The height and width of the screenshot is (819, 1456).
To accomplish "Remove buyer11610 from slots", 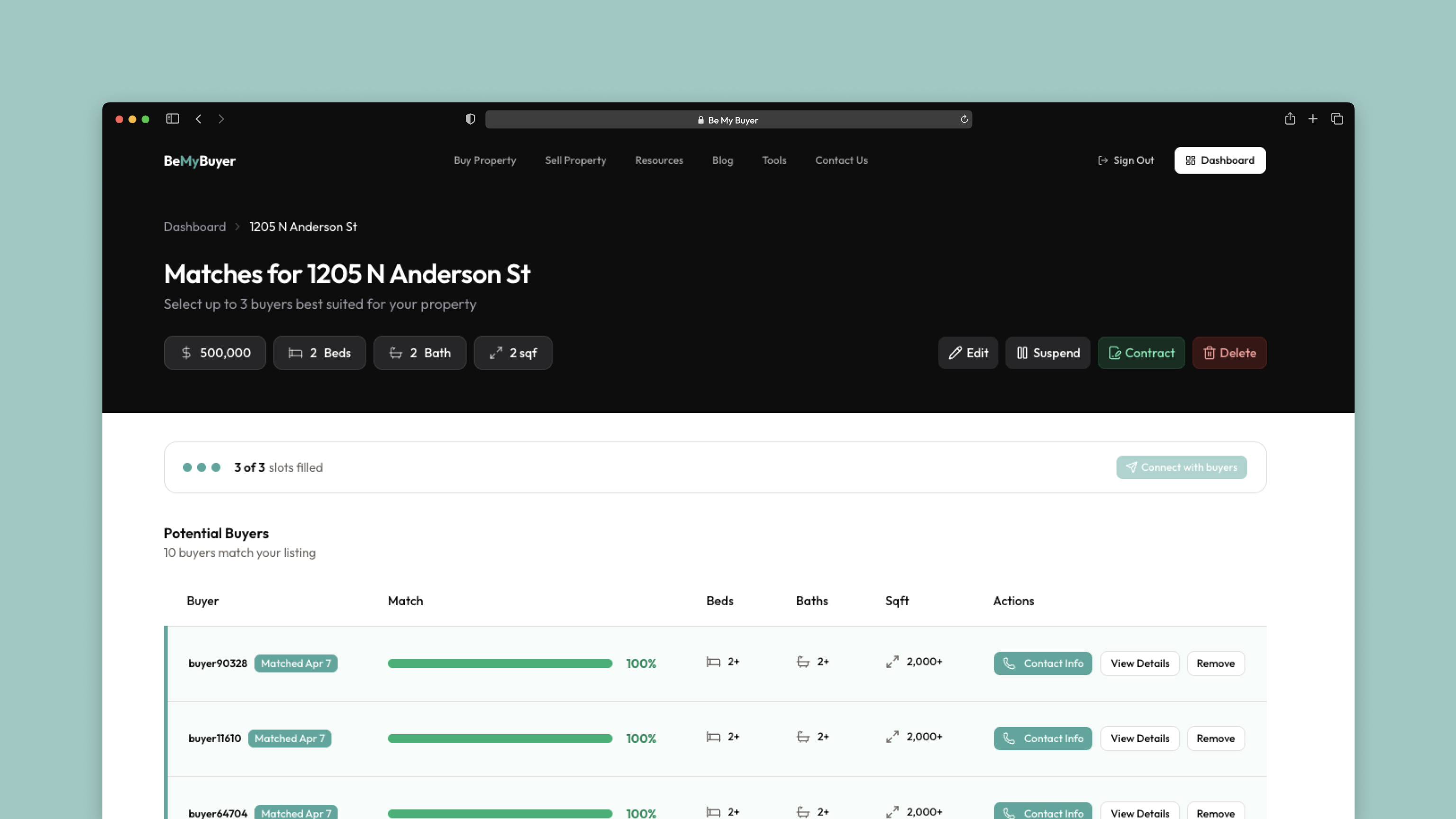I will [x=1215, y=738].
